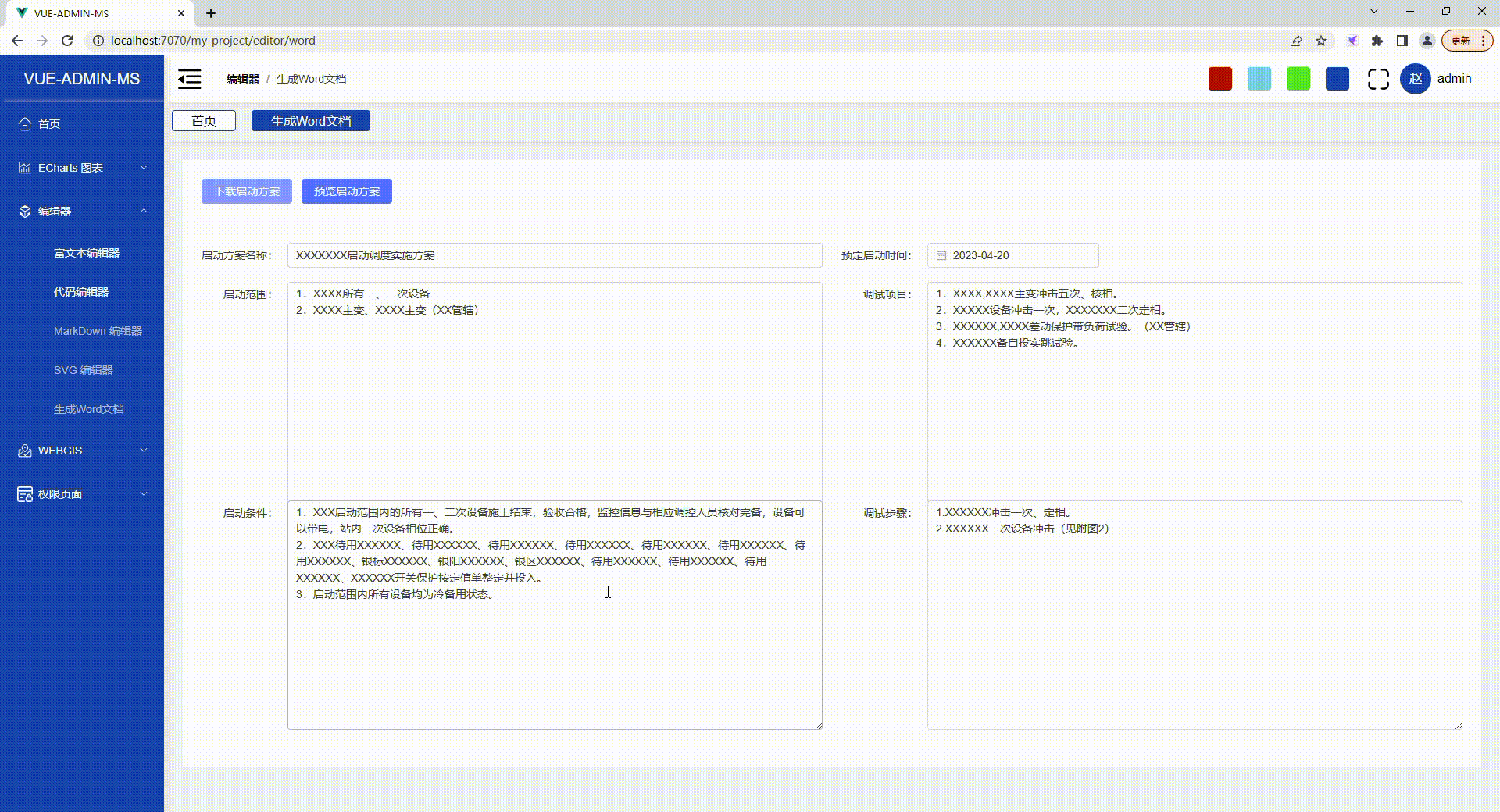
Task: Click the 启动方案名称 input field
Action: (555, 255)
